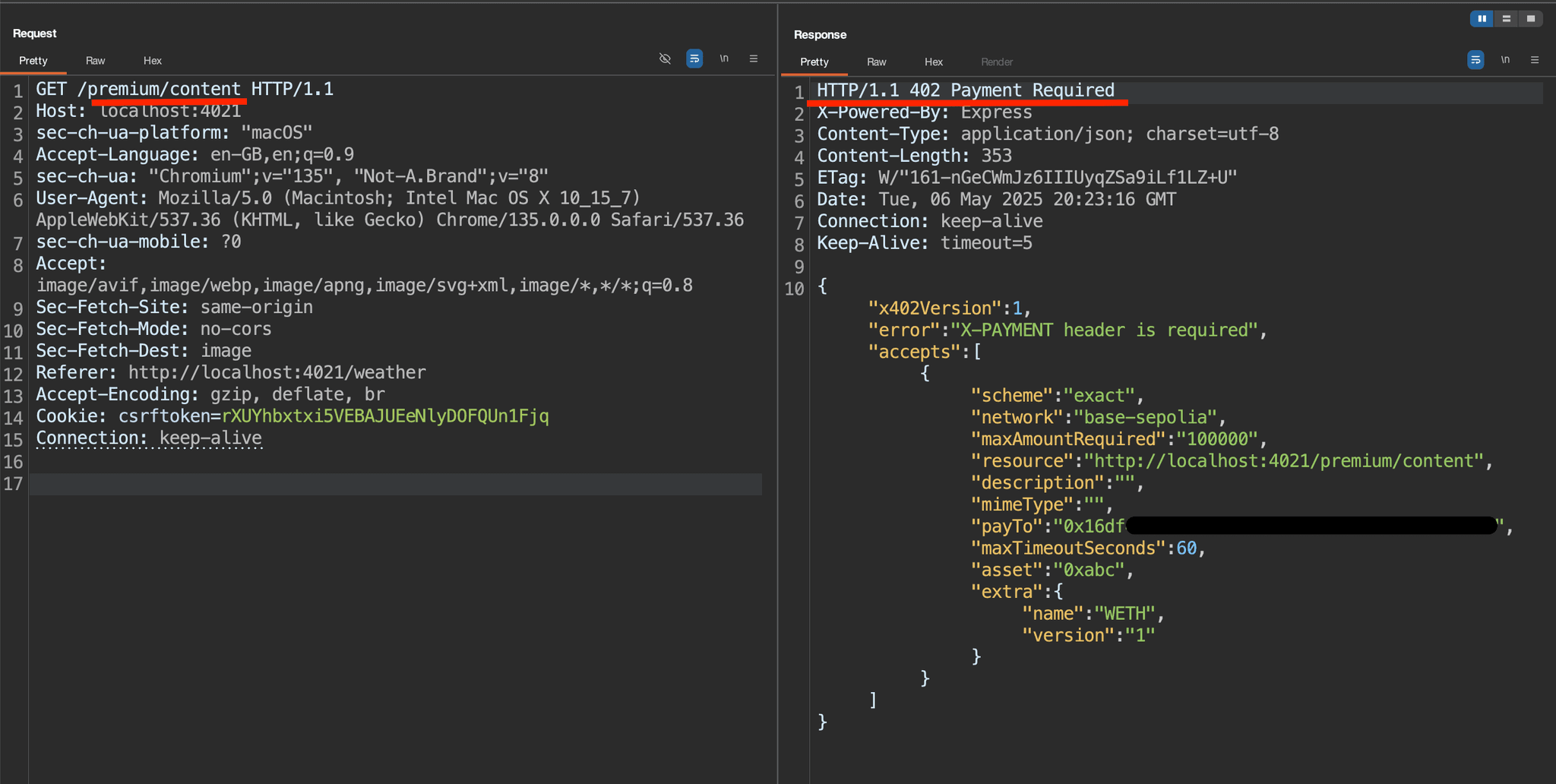This screenshot has width=1556, height=784.
Task: Click the X-Powered-By Express header
Action: [925, 112]
